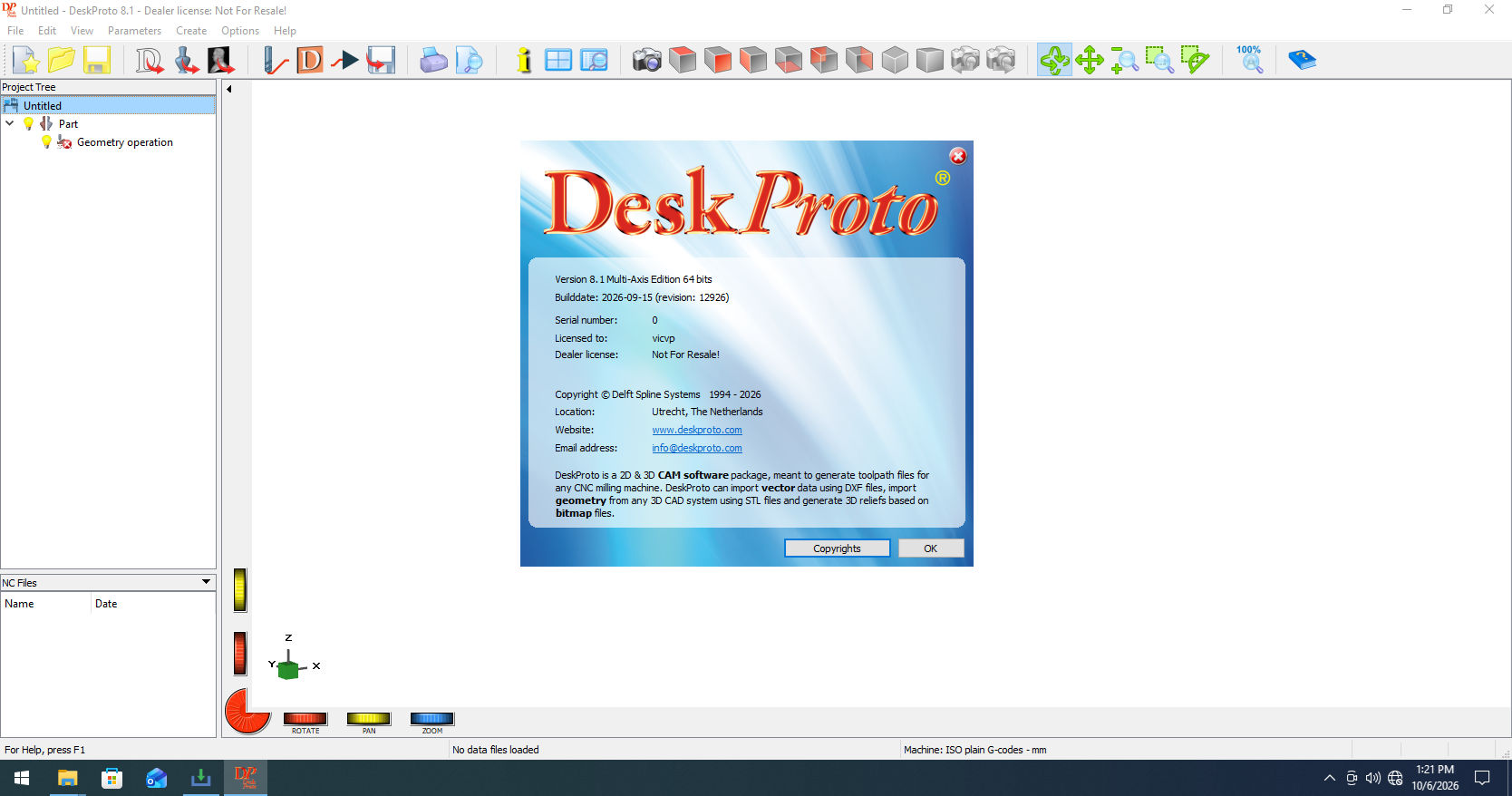Select the Part tree item
Viewport: 1512px width, 796px height.
(68, 123)
